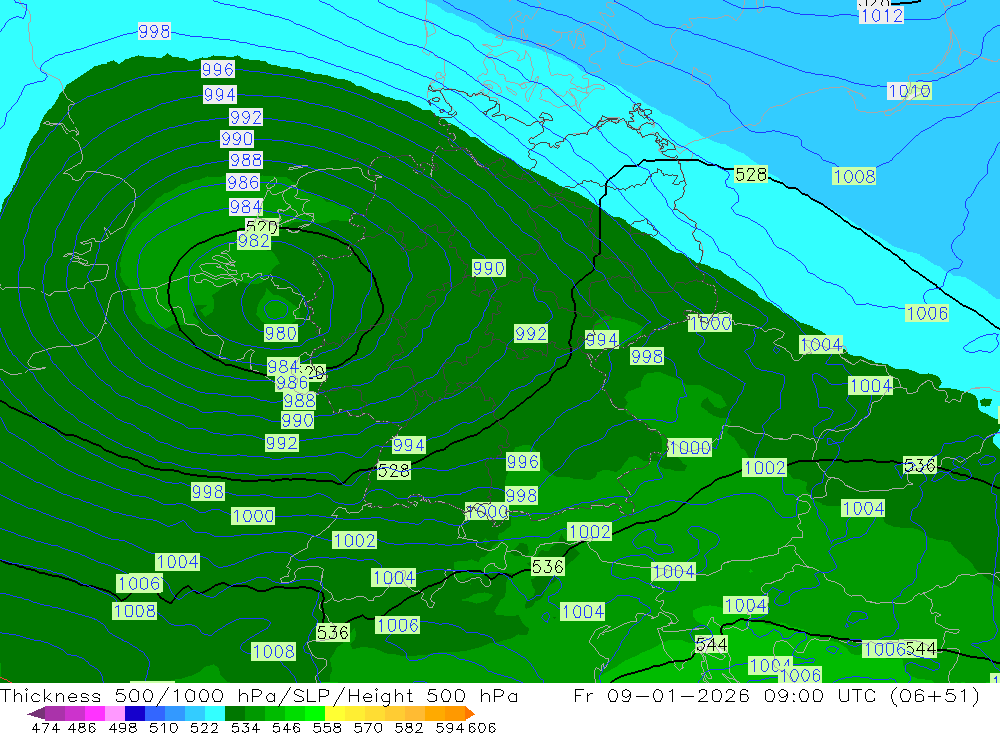Click the 474 legend value
Viewport: 1000px width, 733px height.
coord(46,728)
